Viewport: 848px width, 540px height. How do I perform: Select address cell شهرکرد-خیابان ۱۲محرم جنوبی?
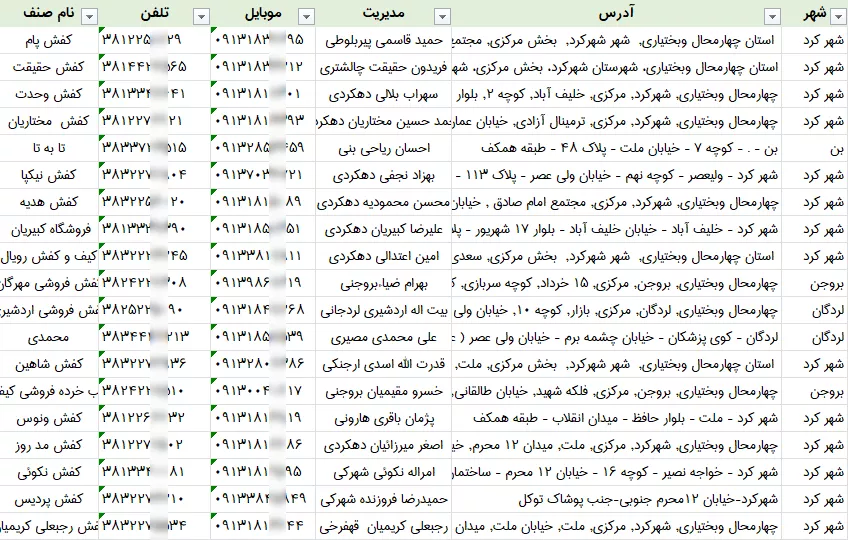tap(617, 499)
